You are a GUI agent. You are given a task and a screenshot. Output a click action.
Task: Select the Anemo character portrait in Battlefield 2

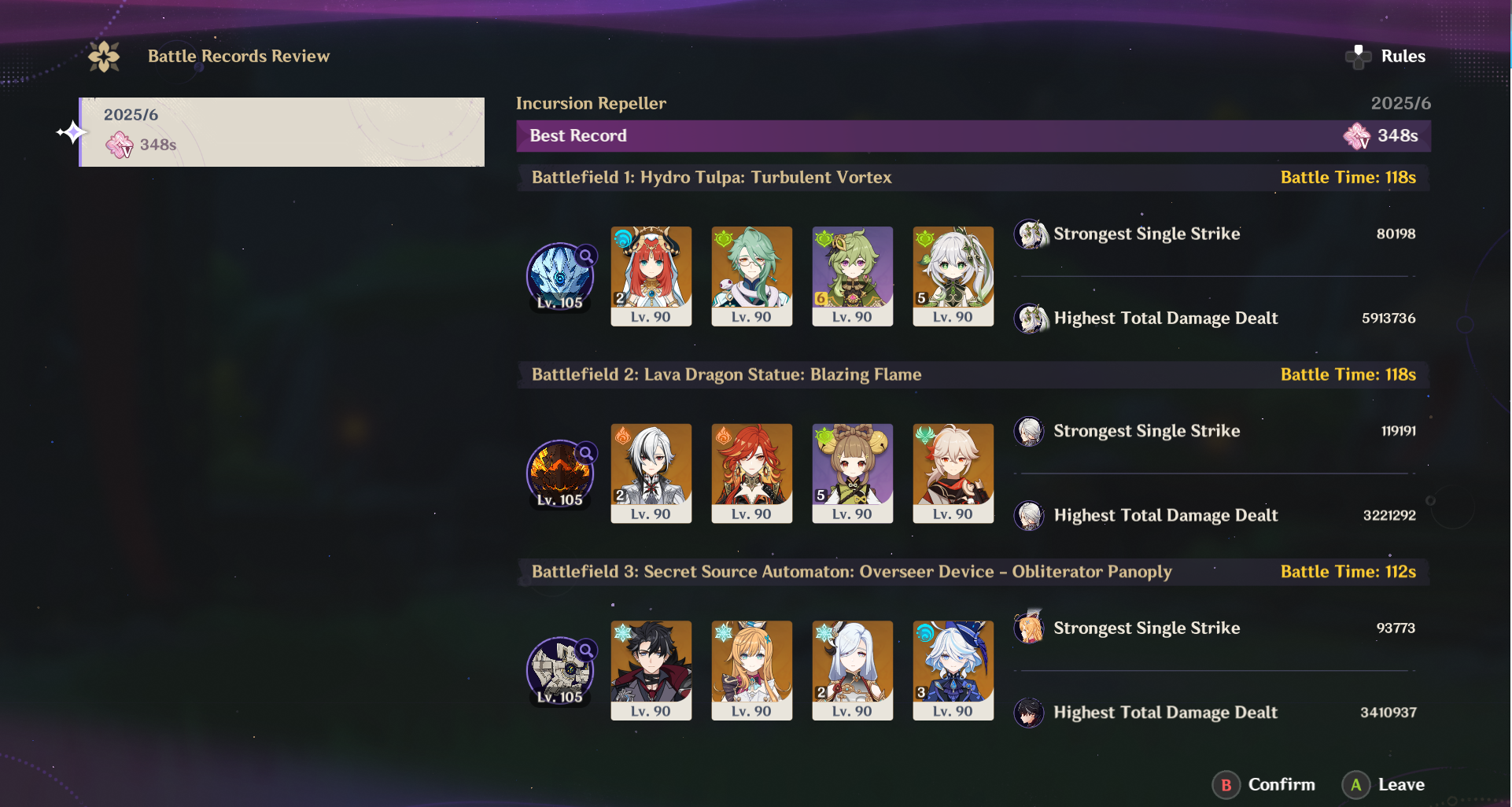coord(953,474)
